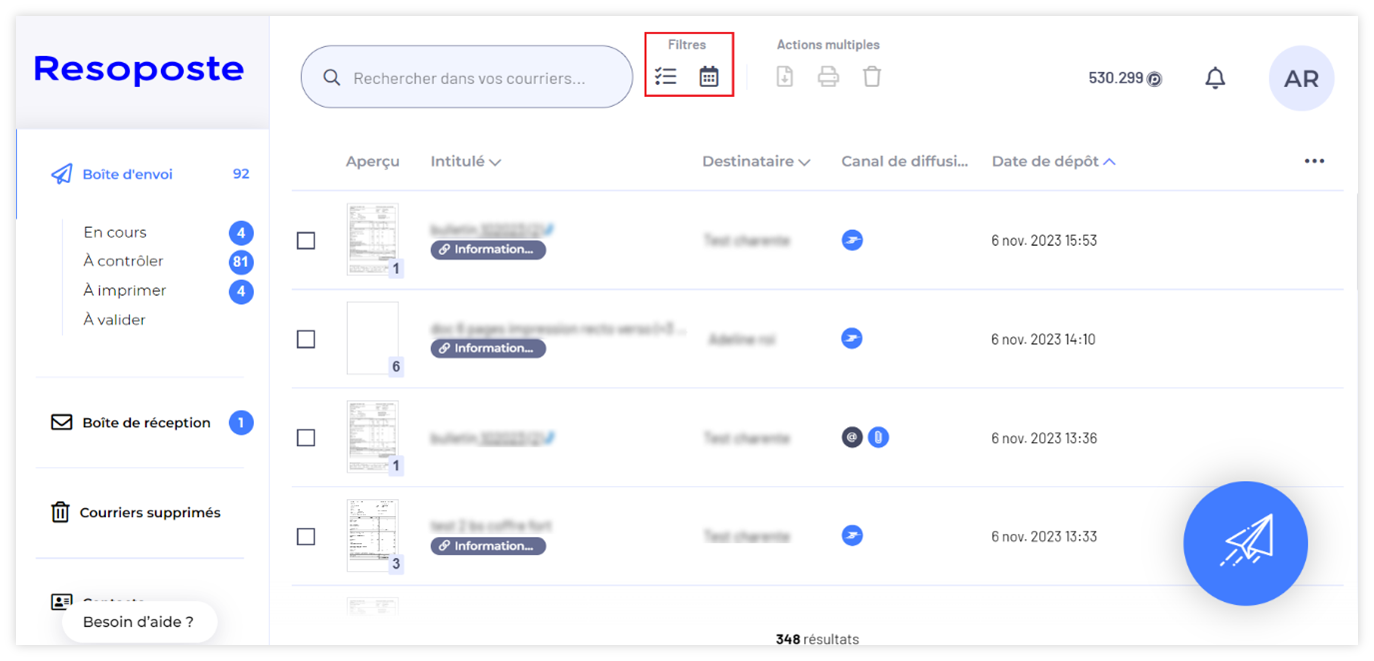The image size is (1374, 661).
Task: Open Boîte de réception in the sidebar
Action: (146, 422)
